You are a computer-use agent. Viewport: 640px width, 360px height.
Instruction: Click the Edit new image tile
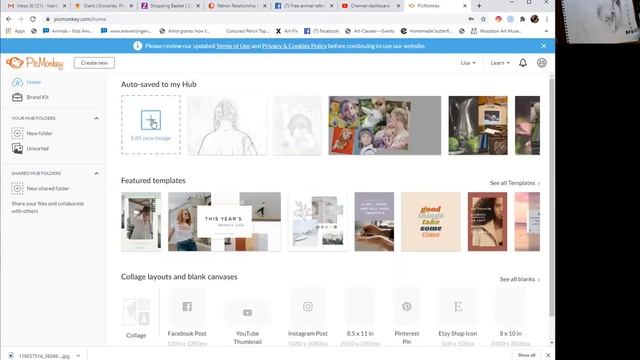151,125
